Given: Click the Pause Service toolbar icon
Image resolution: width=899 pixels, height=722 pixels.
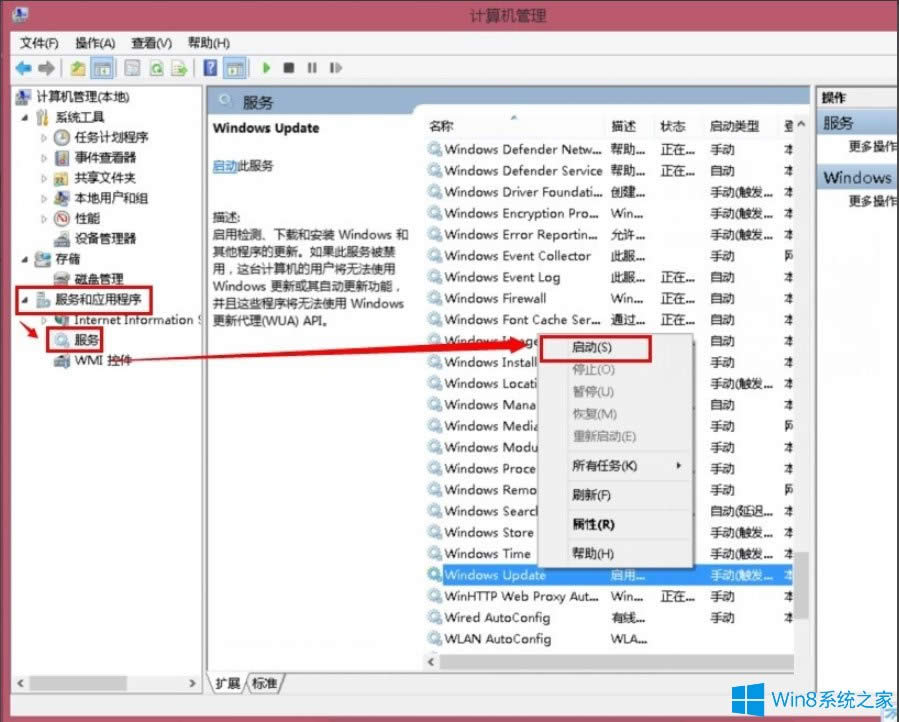Looking at the screenshot, I should (x=311, y=67).
